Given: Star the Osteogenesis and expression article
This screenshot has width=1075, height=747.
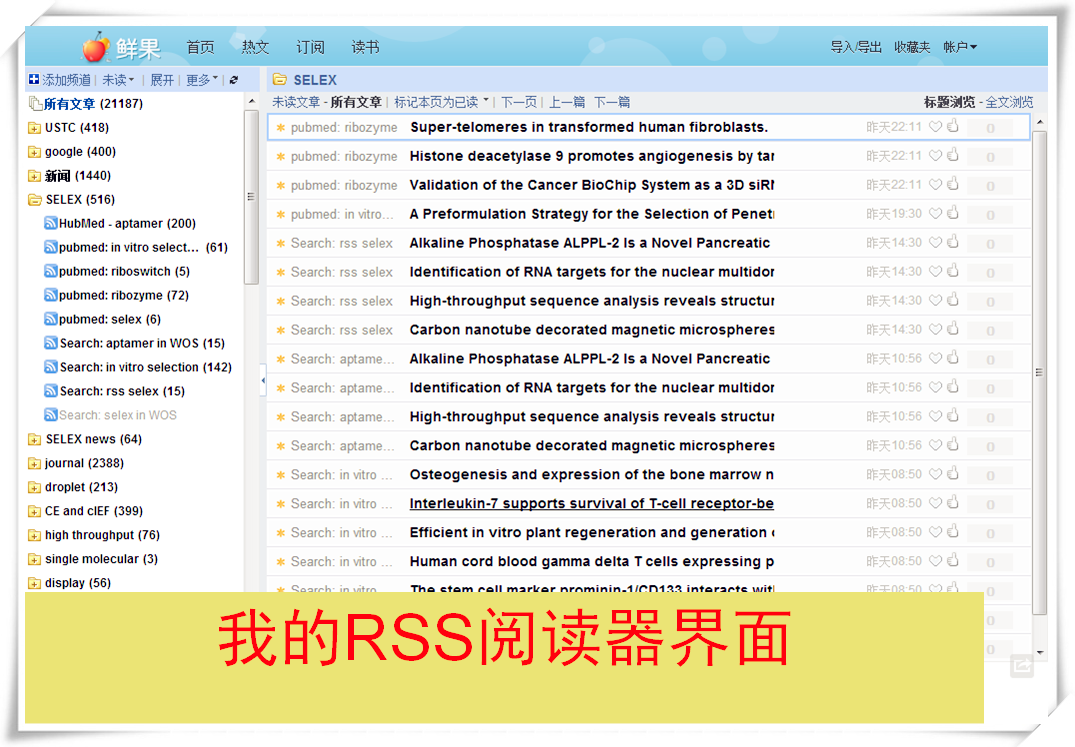Looking at the screenshot, I should pyautogui.click(x=280, y=475).
